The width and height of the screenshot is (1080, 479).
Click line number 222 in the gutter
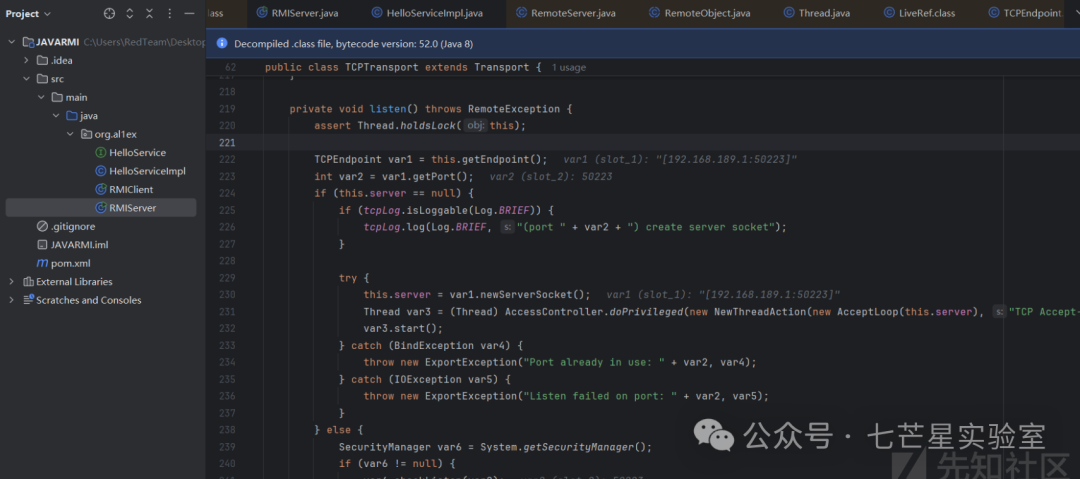point(227,159)
